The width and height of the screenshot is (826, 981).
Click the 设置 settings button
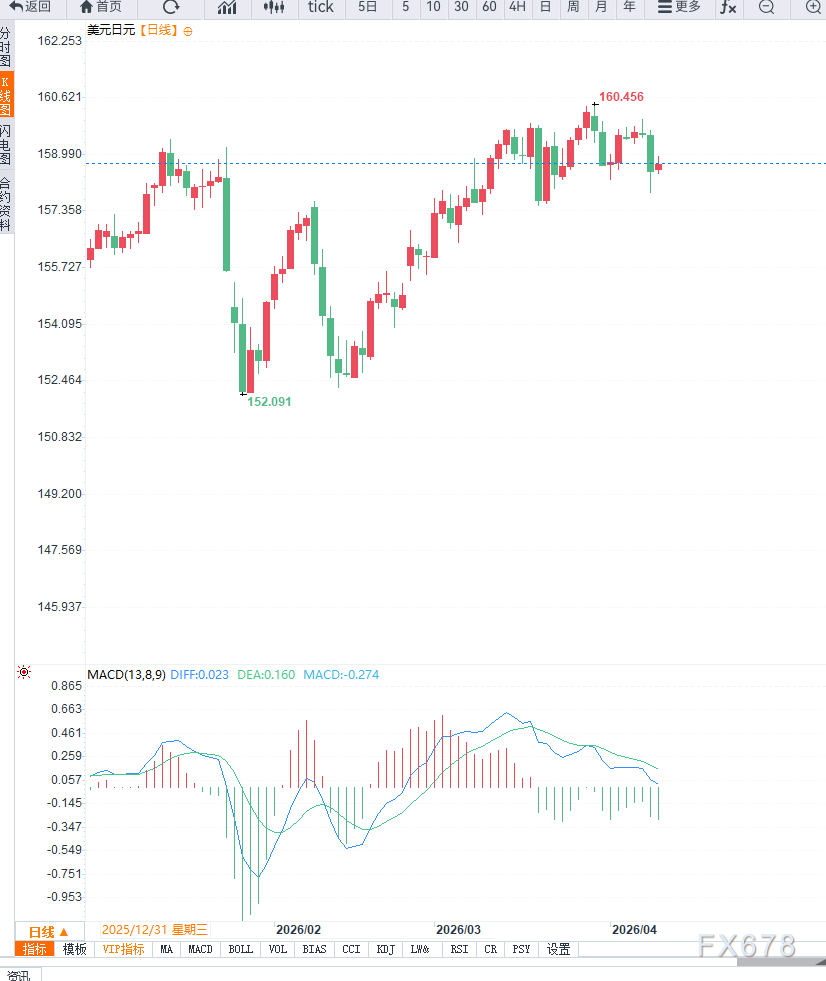pos(558,949)
